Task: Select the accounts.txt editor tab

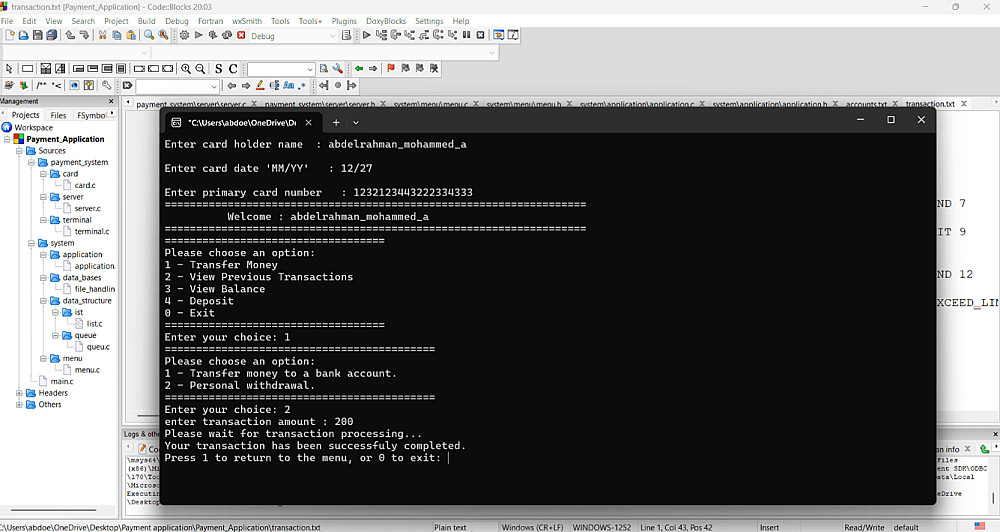Action: coord(866,103)
